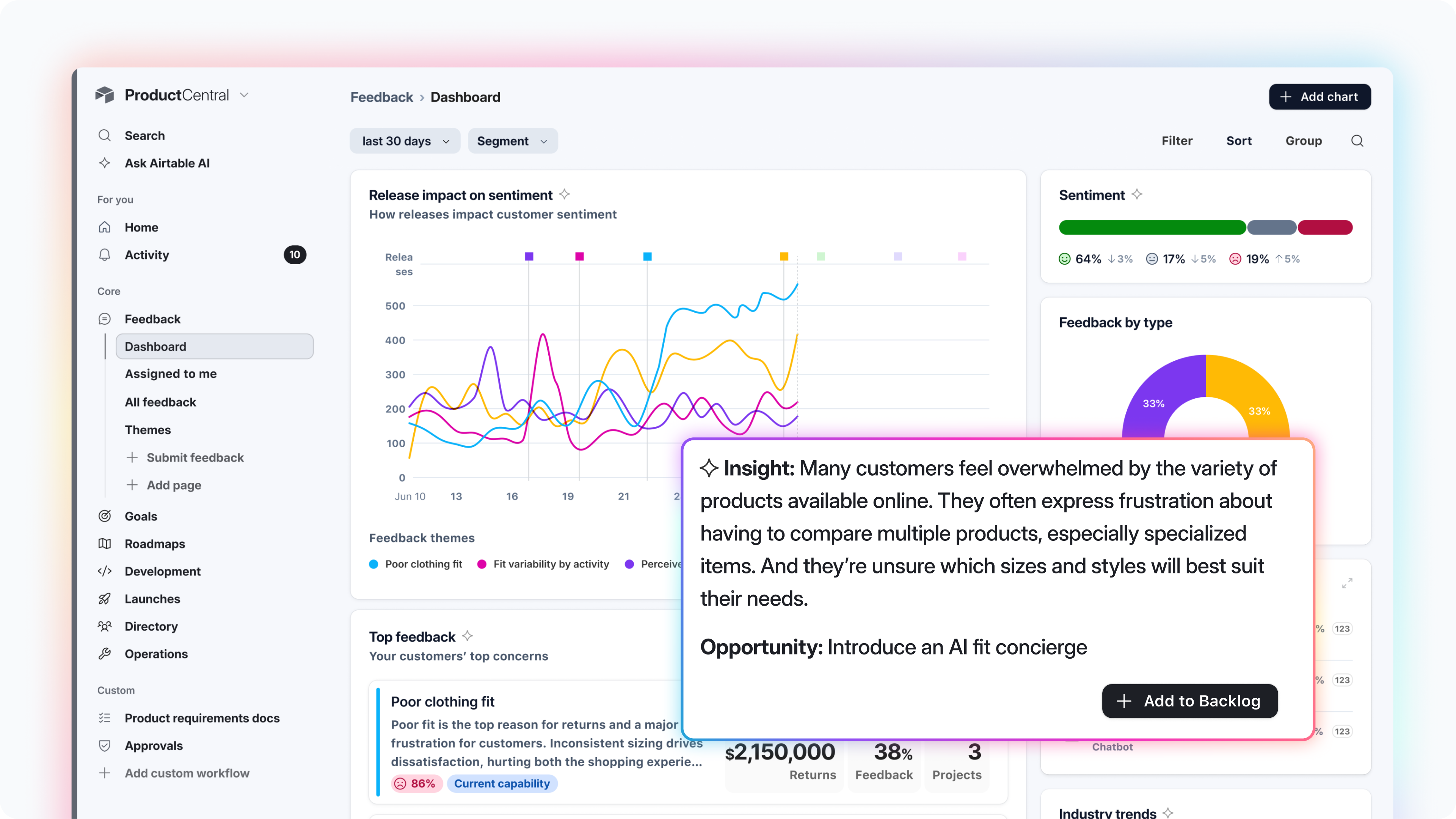Open the ProductCentral workspace chevron menu
The width and height of the screenshot is (1456, 819).
point(244,95)
